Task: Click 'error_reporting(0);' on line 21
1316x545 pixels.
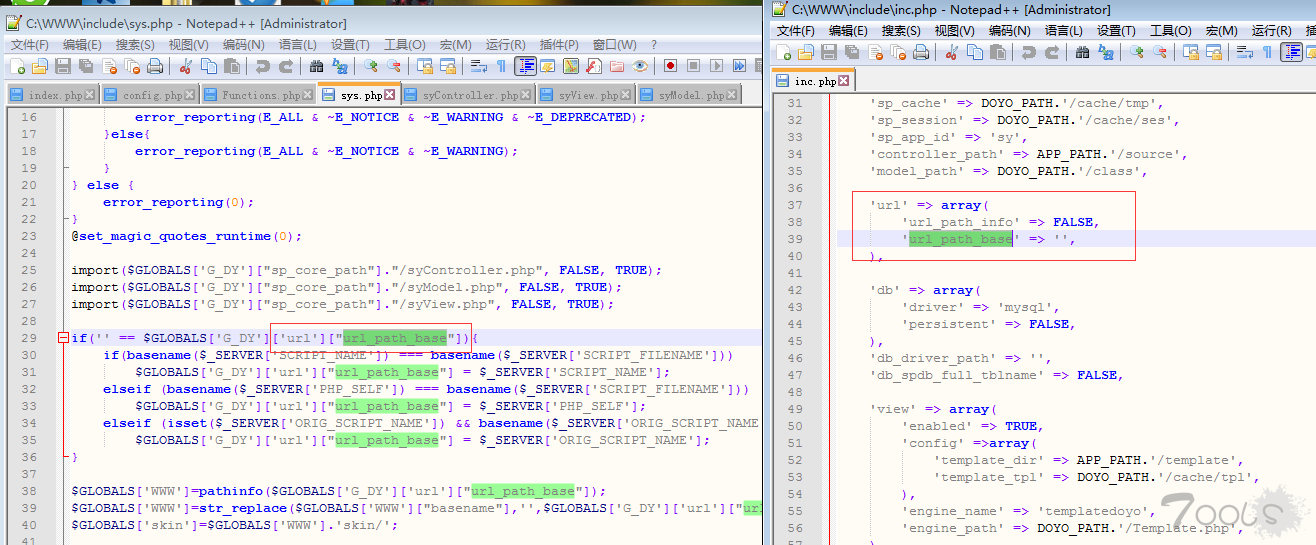Action: click(x=179, y=202)
